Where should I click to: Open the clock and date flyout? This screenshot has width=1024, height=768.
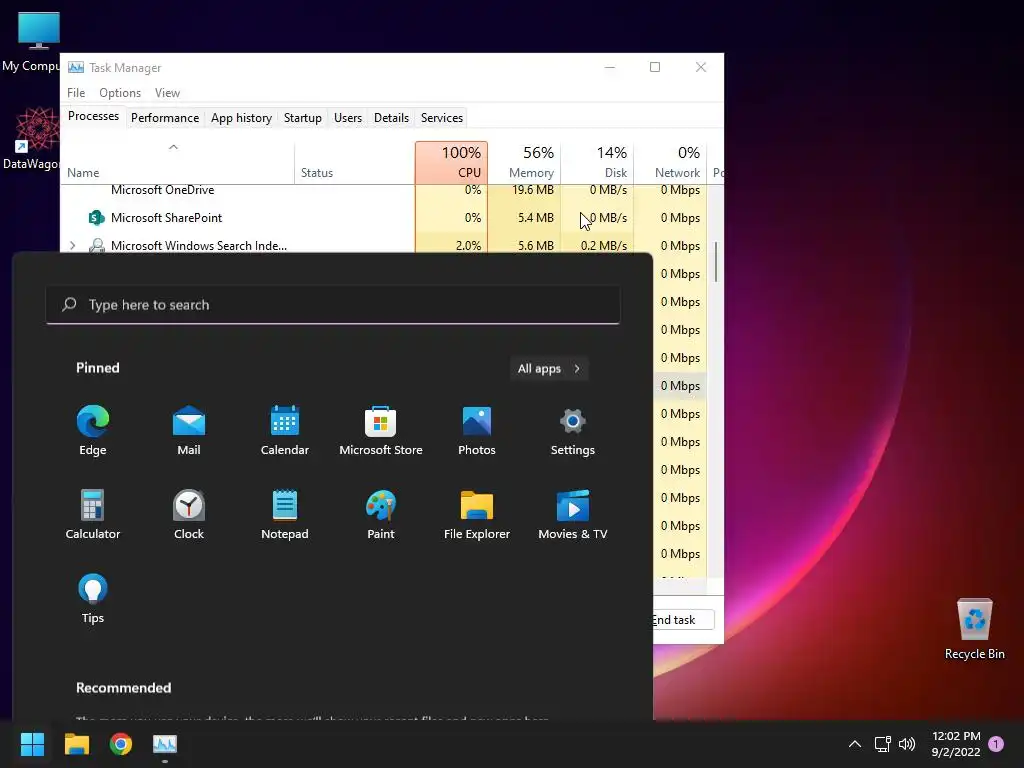coord(956,744)
